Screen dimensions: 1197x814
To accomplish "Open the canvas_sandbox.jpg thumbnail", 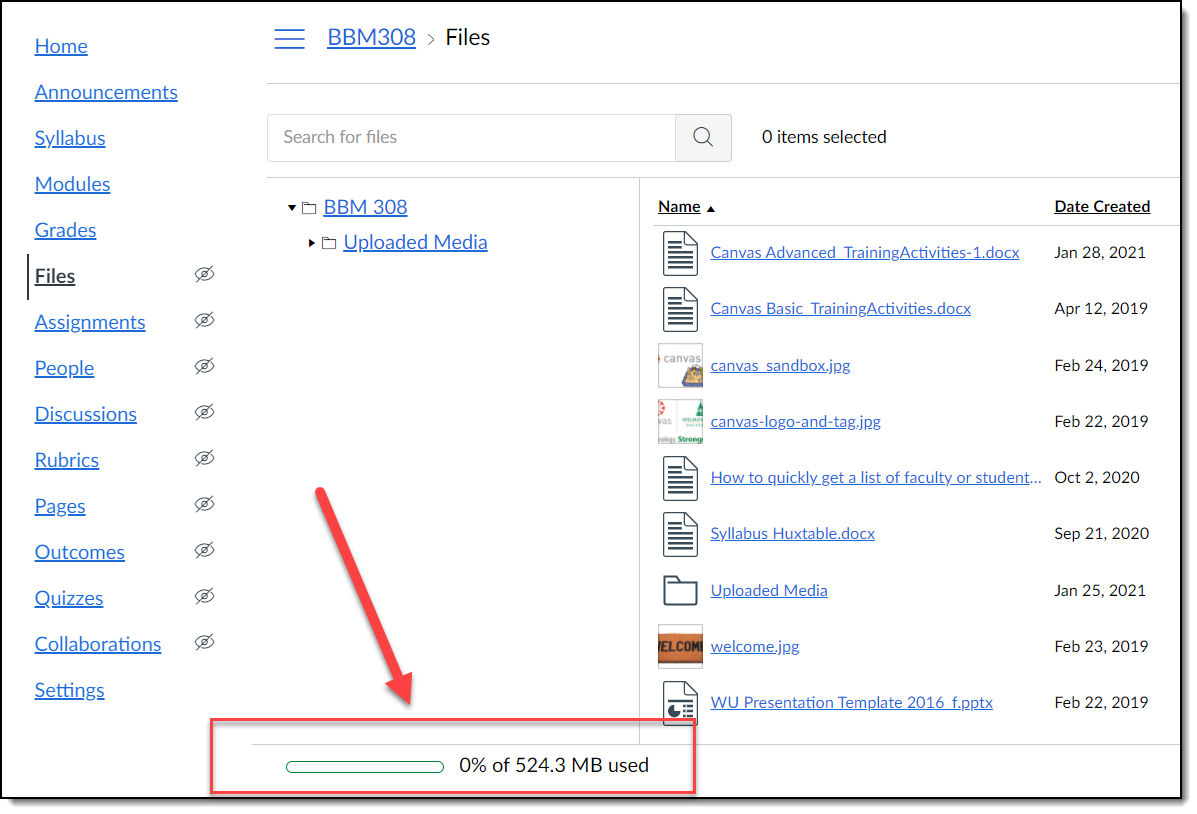I will pos(680,366).
